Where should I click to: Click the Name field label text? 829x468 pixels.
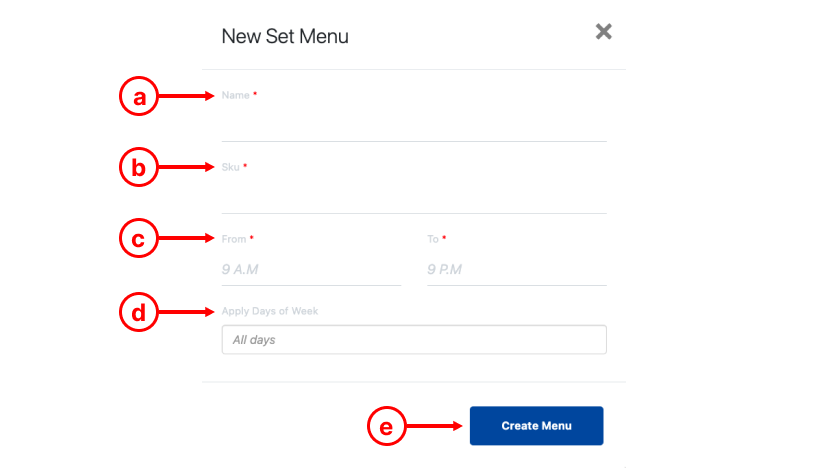(235, 96)
